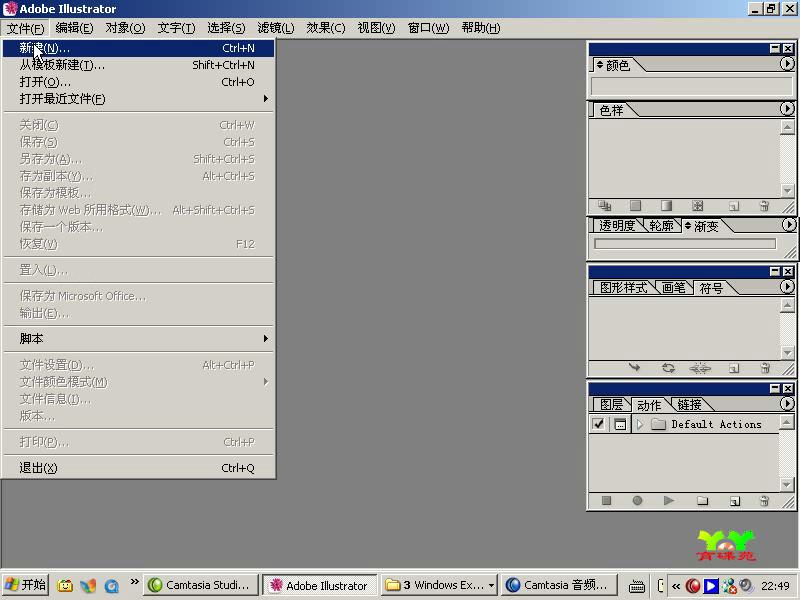Click Show Gradient Swatches icon

(666, 206)
